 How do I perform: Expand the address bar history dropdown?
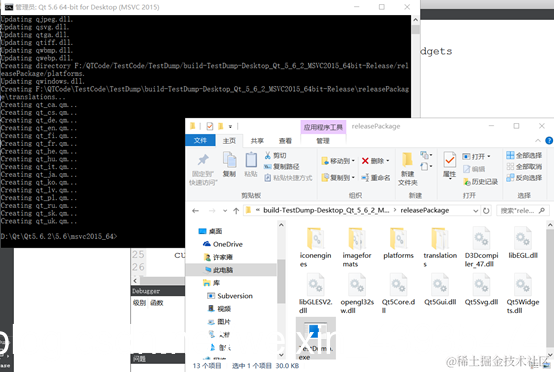476,211
